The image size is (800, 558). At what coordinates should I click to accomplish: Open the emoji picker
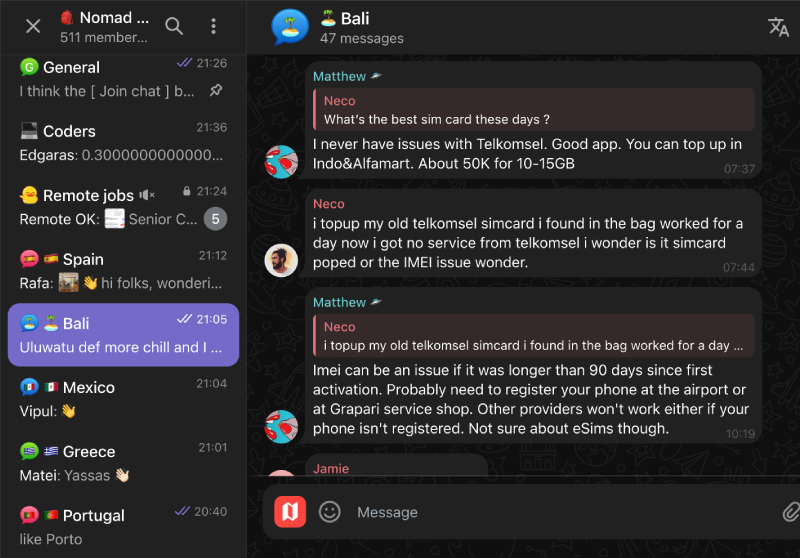tap(330, 512)
